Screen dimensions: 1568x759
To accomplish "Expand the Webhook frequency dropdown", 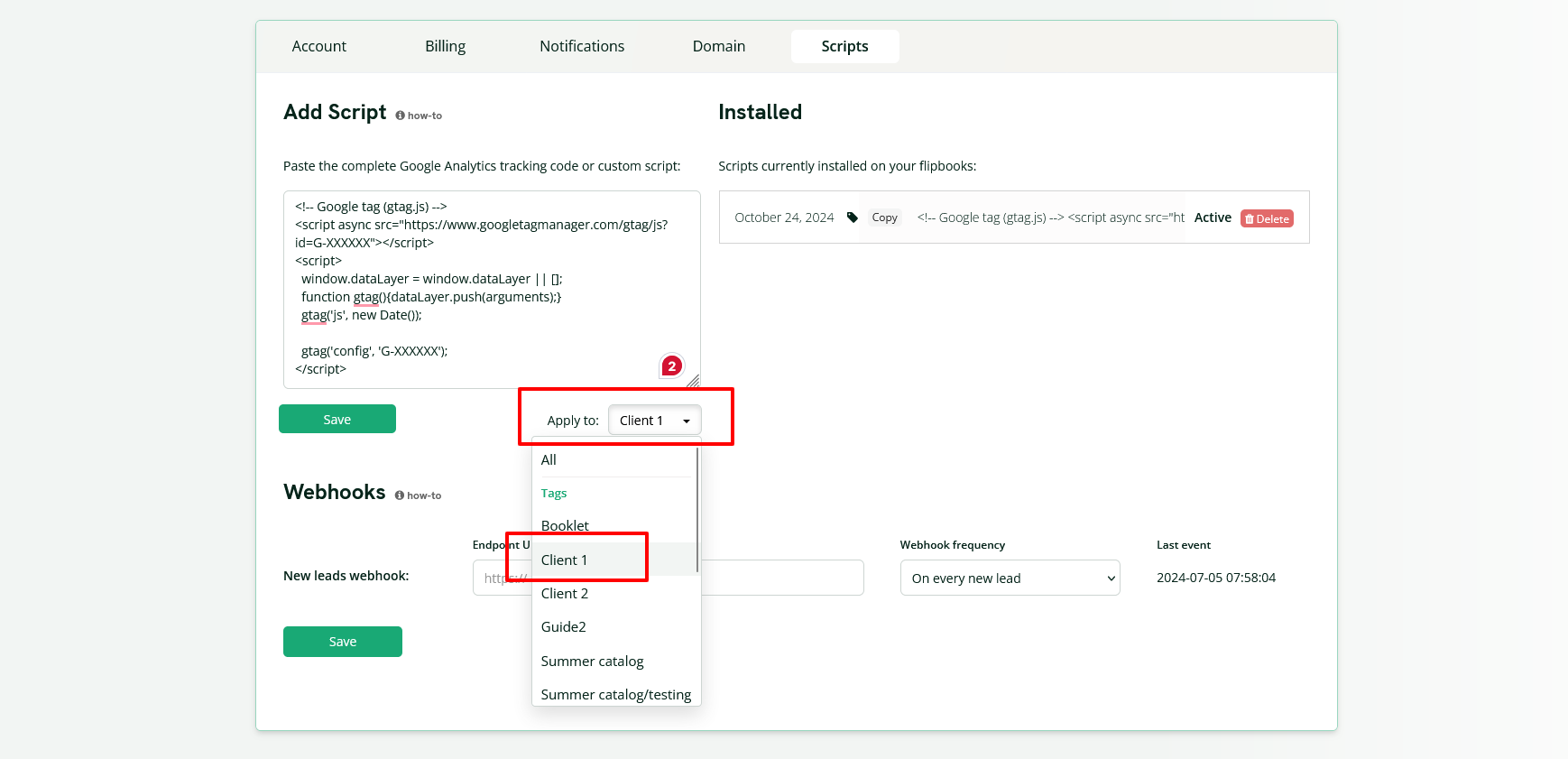I will pyautogui.click(x=1010, y=579).
